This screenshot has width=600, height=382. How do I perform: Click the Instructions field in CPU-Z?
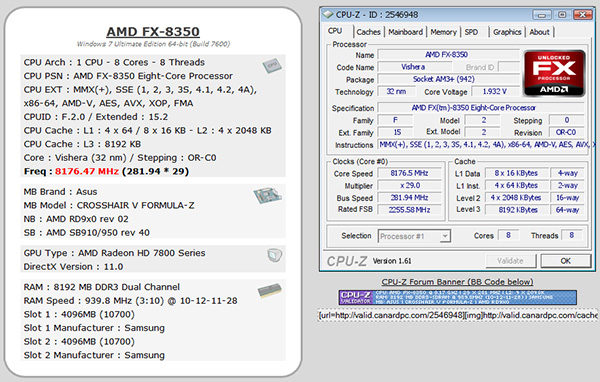[x=487, y=145]
